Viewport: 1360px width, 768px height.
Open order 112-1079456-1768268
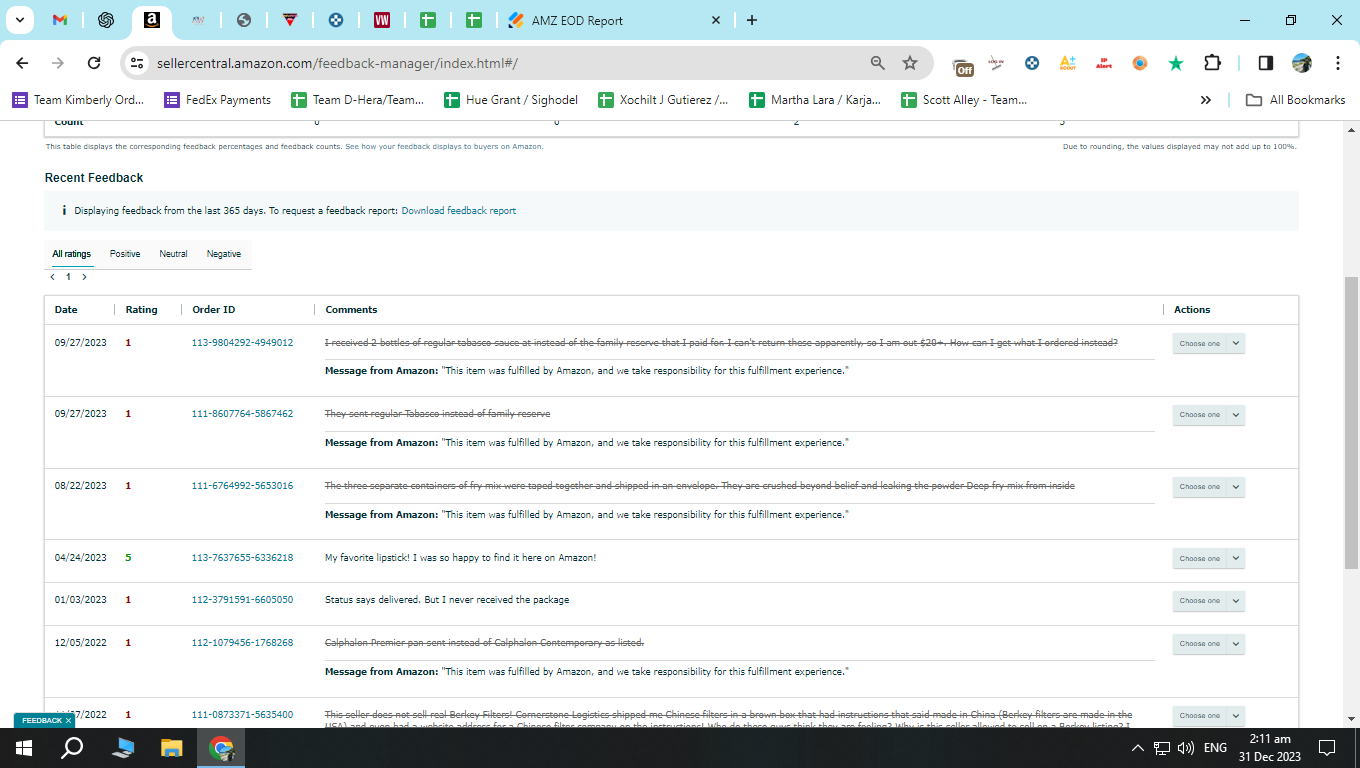(242, 643)
